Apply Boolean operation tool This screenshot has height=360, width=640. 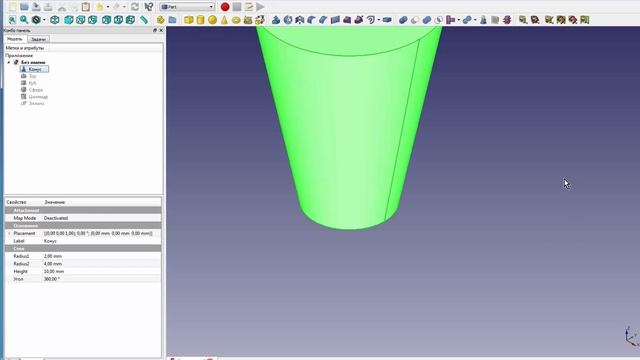pyautogui.click(x=403, y=20)
